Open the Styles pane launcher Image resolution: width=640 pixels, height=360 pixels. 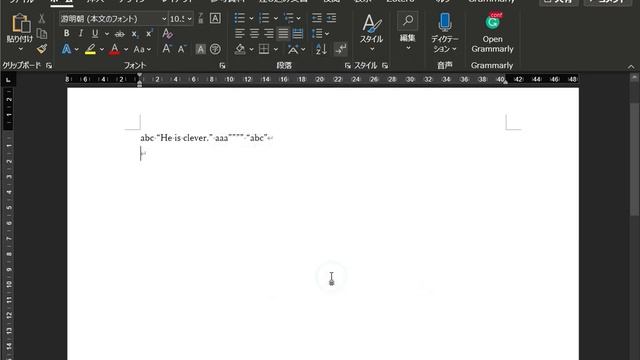pyautogui.click(x=385, y=65)
